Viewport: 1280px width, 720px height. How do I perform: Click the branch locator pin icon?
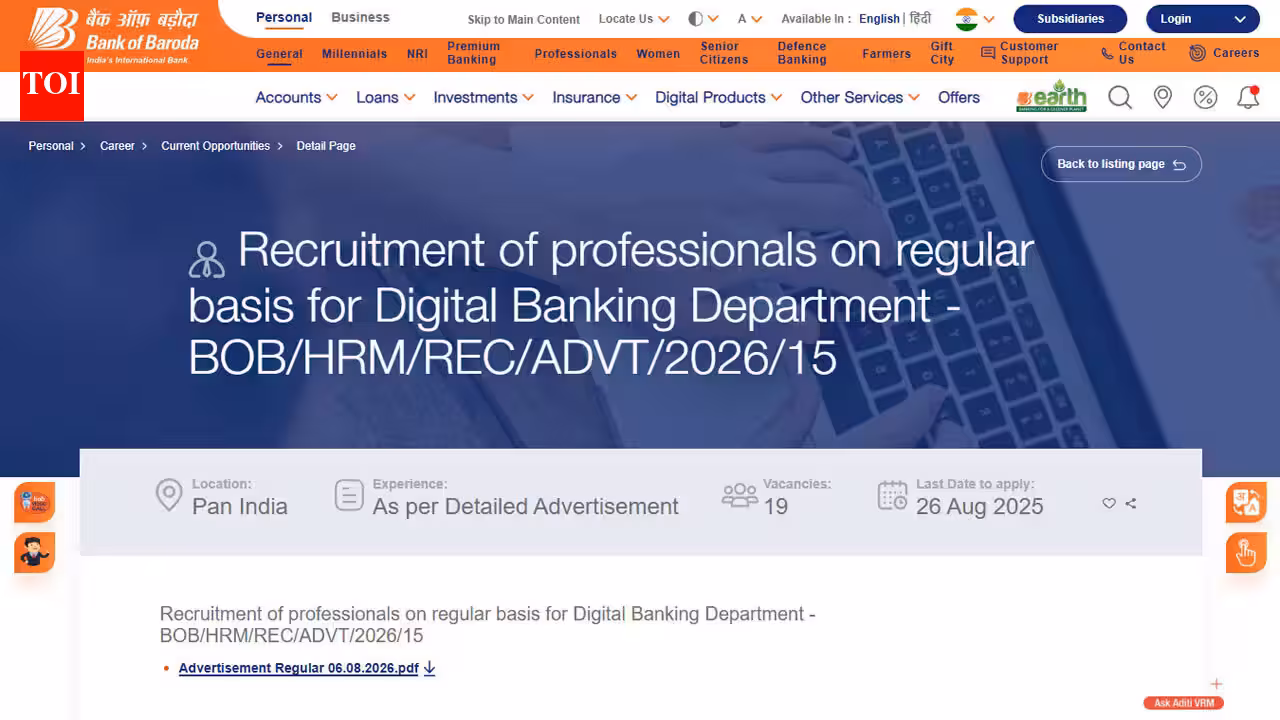(x=1162, y=97)
